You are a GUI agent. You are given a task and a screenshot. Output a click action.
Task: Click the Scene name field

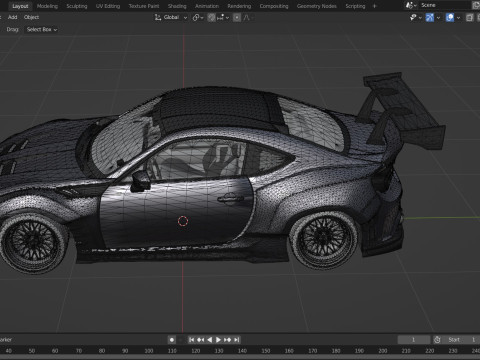point(445,5)
